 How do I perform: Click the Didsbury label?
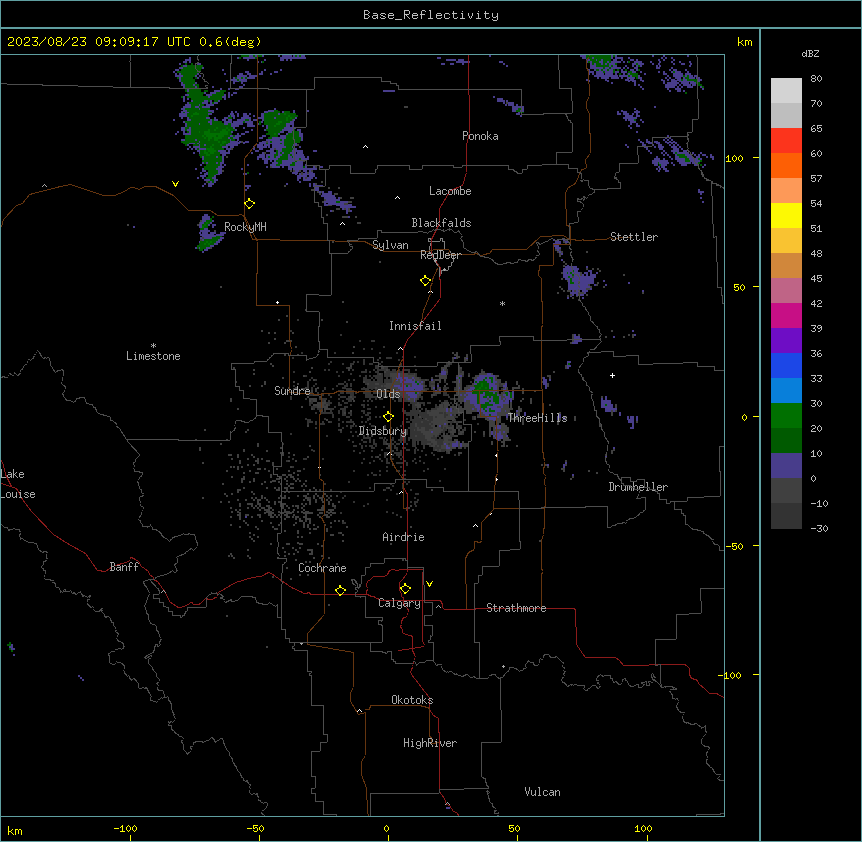(x=383, y=431)
